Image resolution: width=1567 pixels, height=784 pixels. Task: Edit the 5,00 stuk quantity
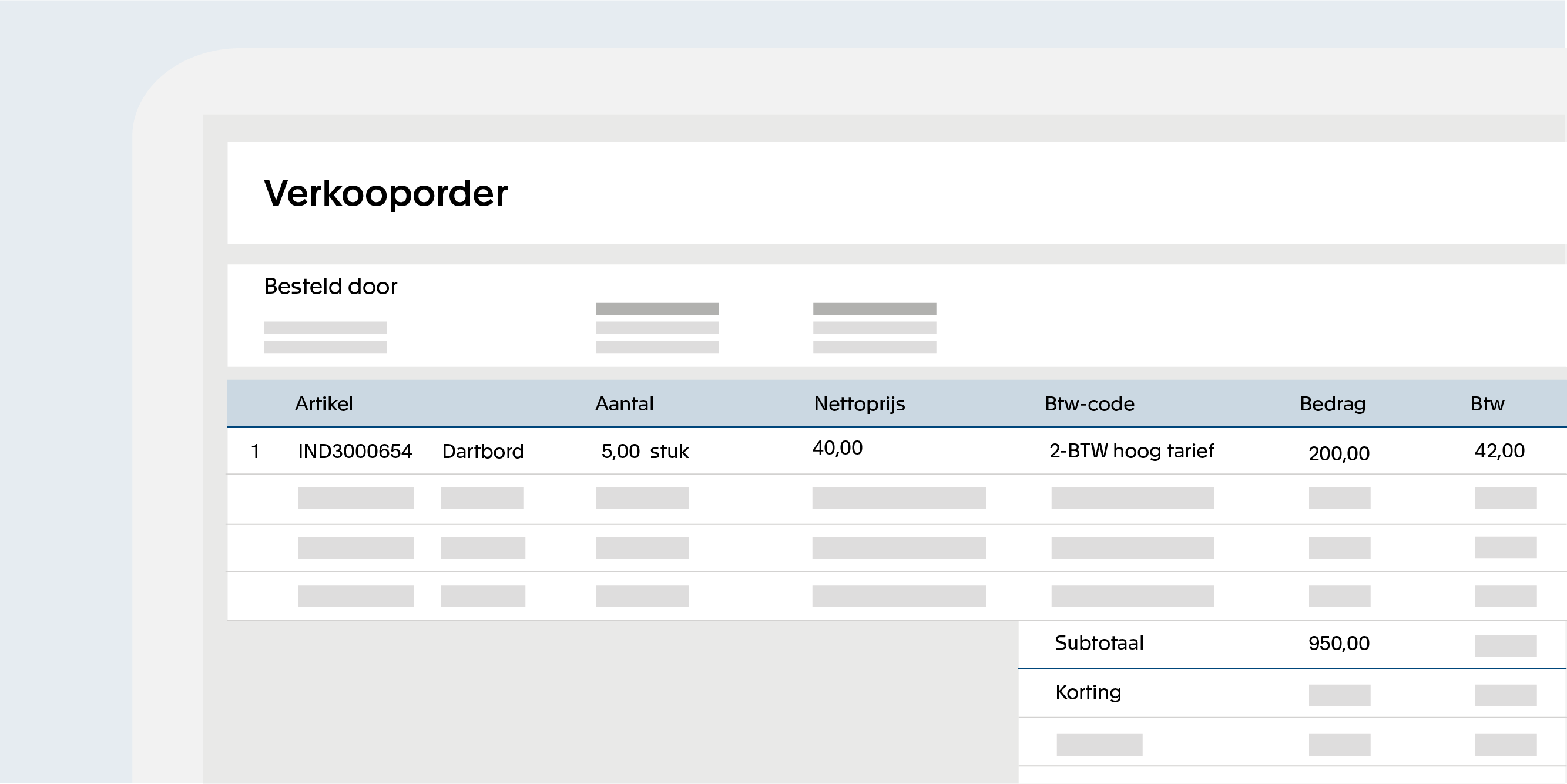644,451
